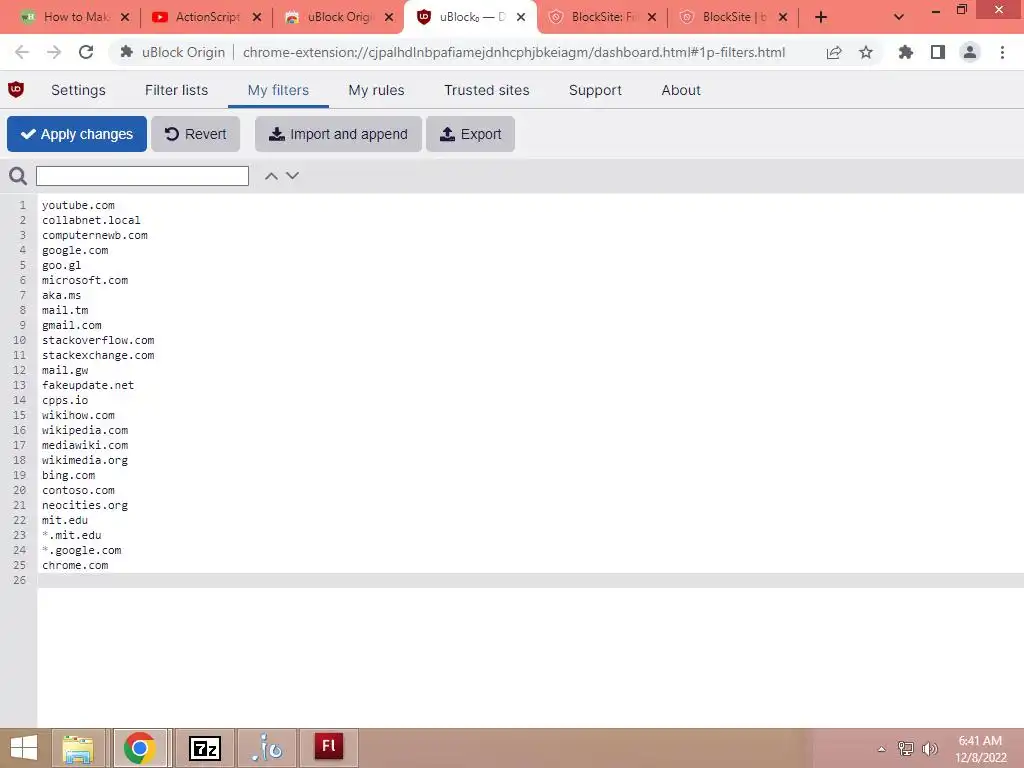The width and height of the screenshot is (1024, 768).
Task: Click the network tray icon
Action: point(906,749)
